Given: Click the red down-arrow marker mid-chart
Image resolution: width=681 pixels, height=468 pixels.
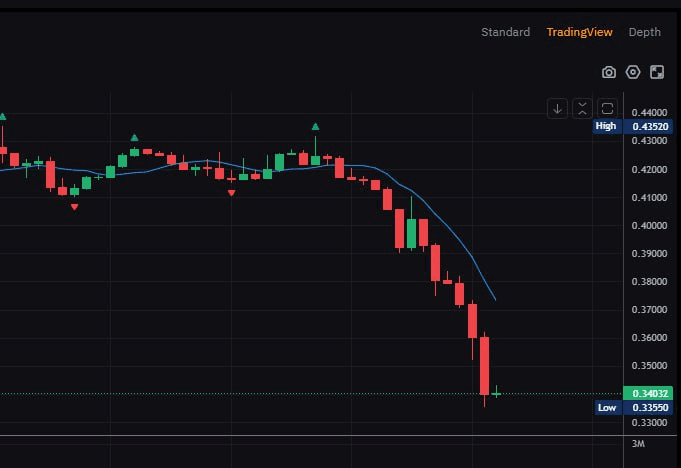Looking at the screenshot, I should coord(232,193).
